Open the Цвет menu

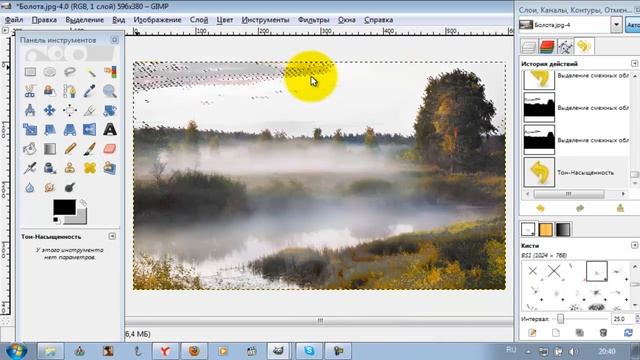[224, 20]
